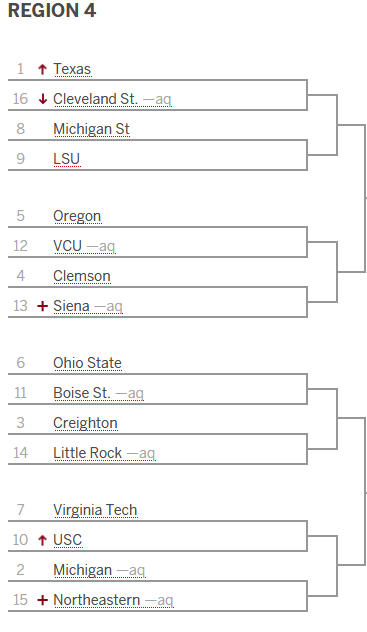Click the up arrow beside USC
Viewport: 367px width, 632px height.
[x=42, y=540]
